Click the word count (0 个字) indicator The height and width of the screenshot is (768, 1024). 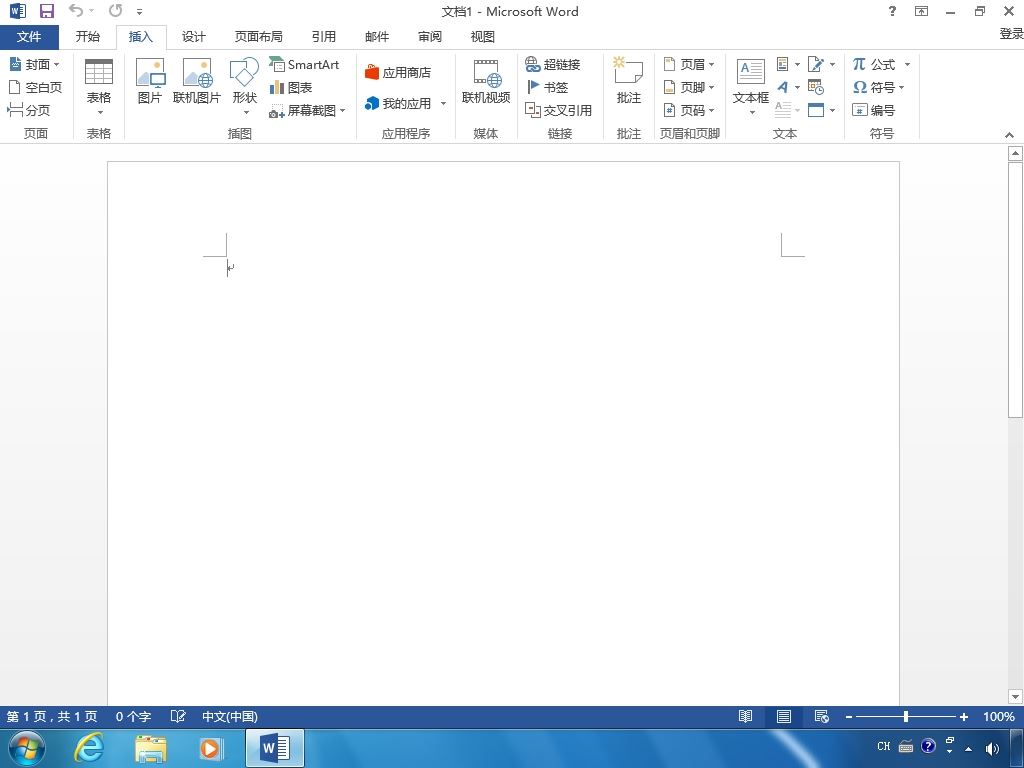click(133, 716)
